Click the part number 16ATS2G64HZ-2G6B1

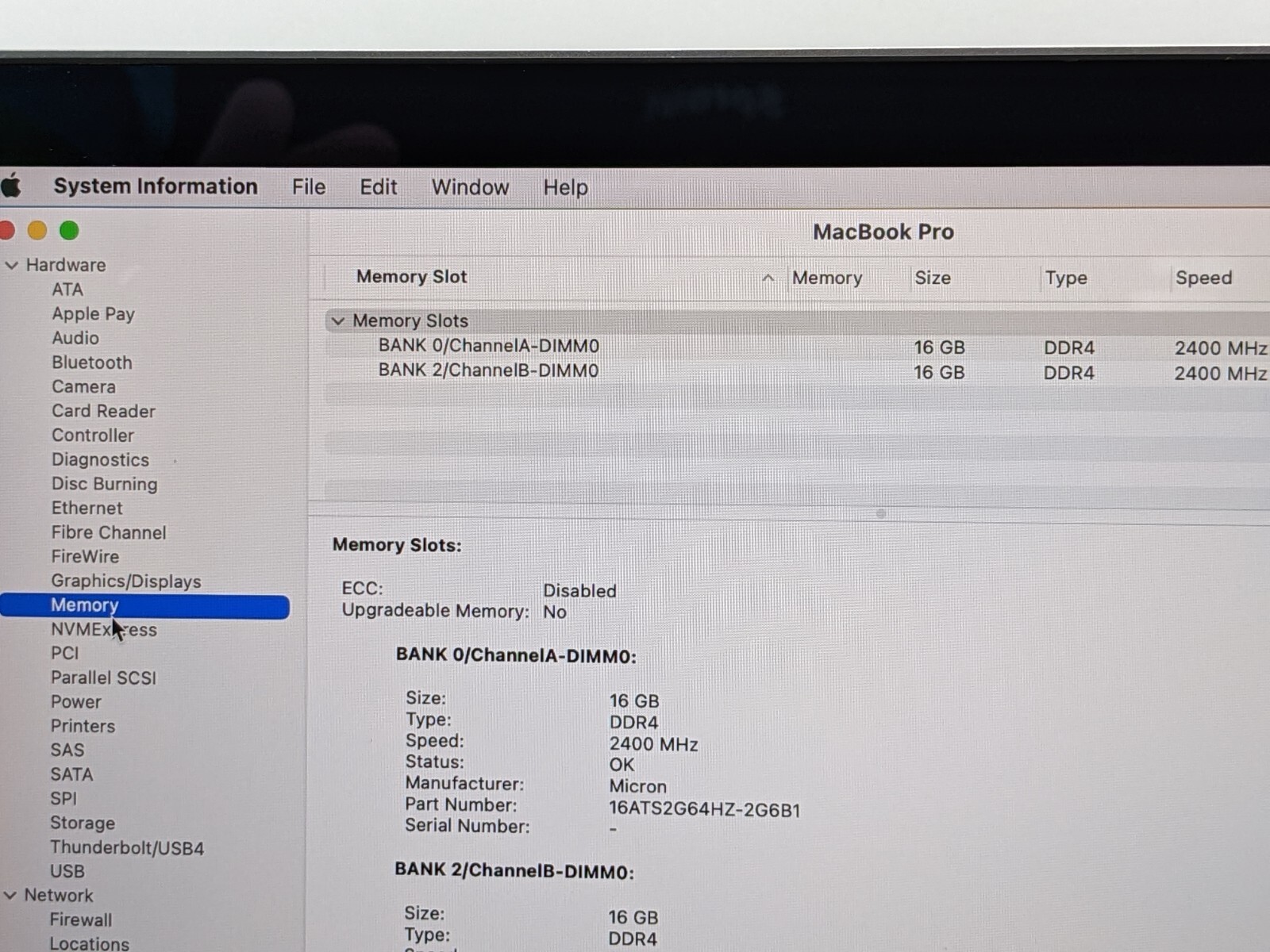[x=705, y=810]
